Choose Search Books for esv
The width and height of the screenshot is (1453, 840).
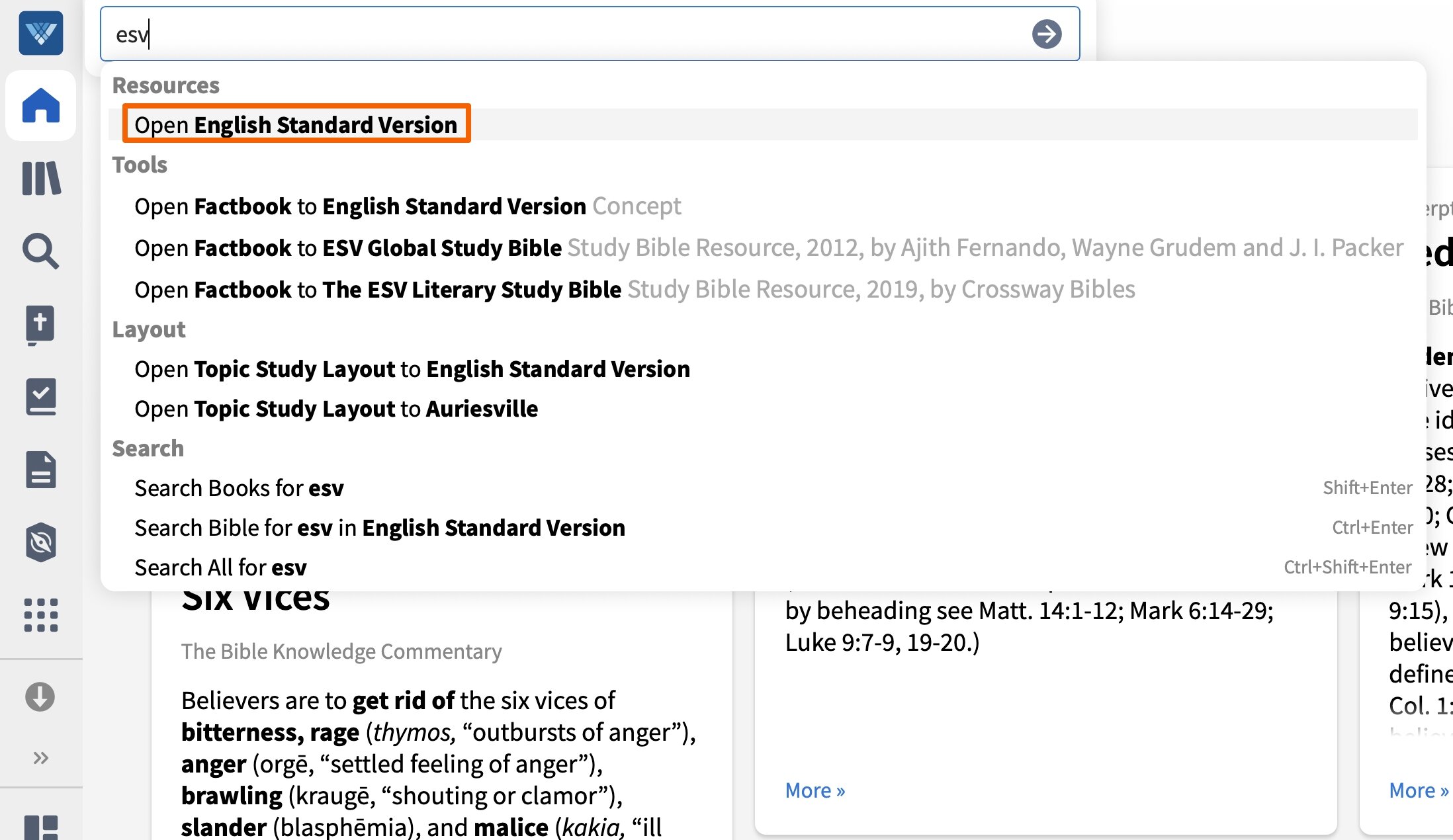point(239,488)
